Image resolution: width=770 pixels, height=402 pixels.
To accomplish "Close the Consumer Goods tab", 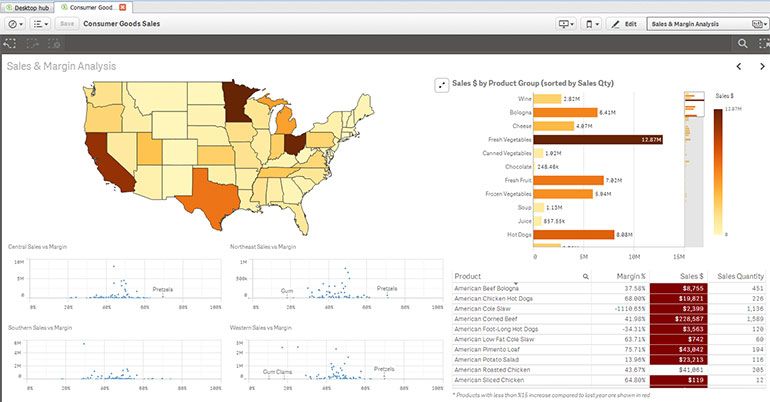I will (x=122, y=6).
